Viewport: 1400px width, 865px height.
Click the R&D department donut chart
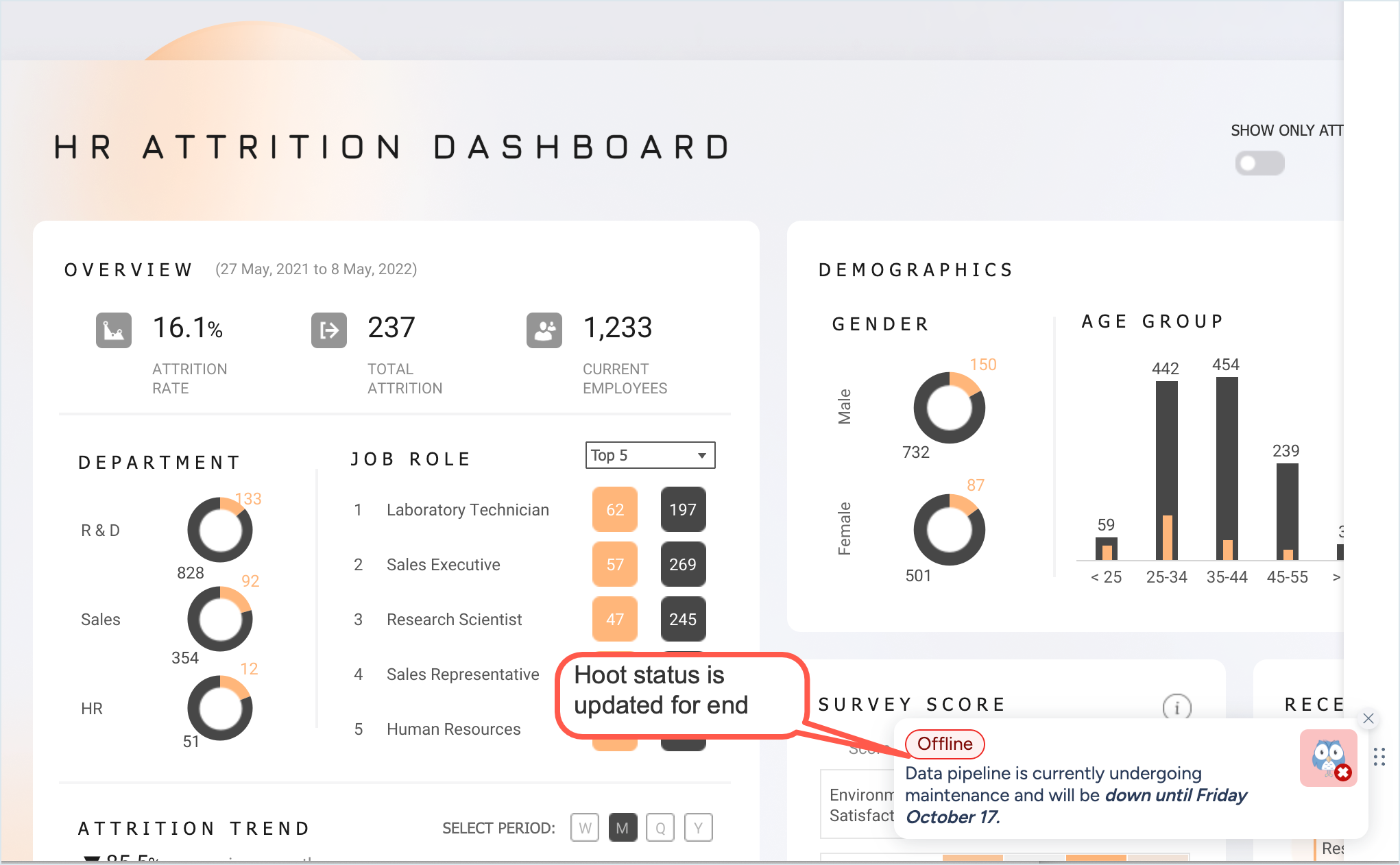[x=220, y=530]
